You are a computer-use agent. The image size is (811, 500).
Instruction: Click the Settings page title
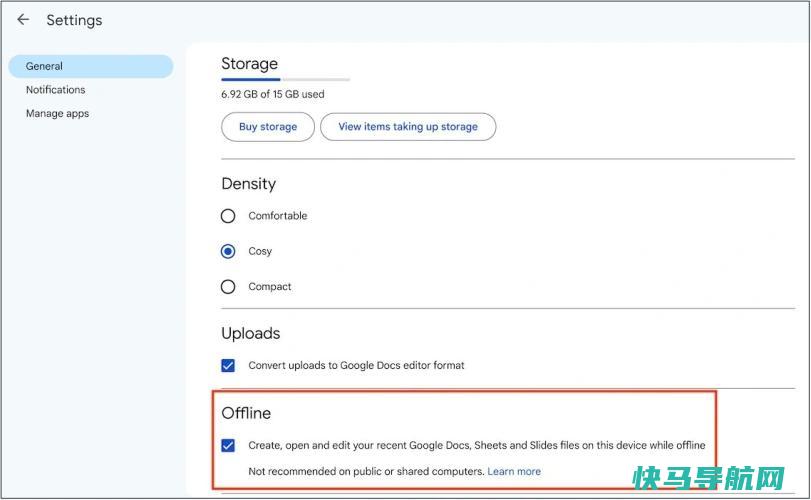[74, 20]
